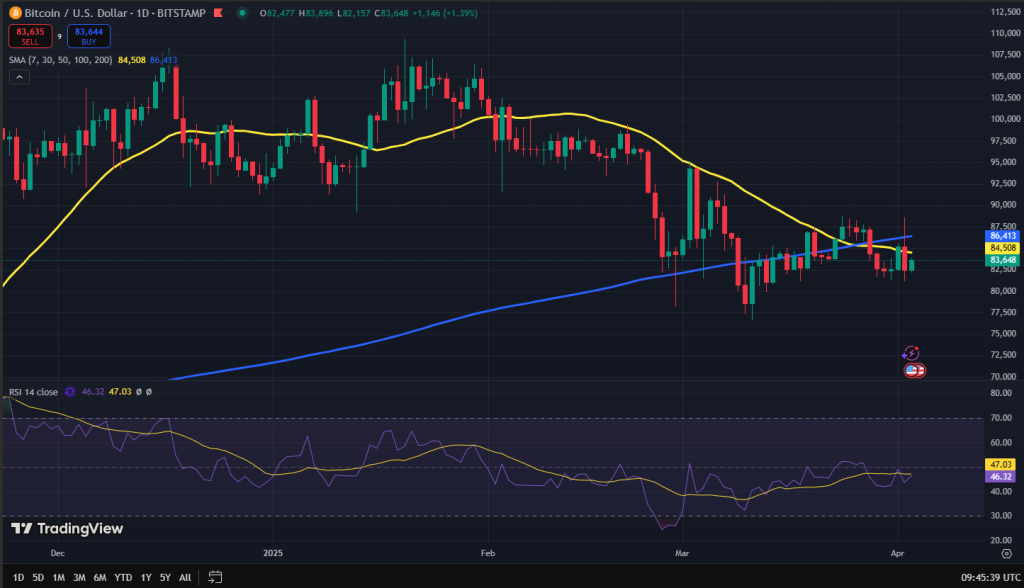This screenshot has height=588, width=1024.
Task: Click the 30.00 RSI scale label
Action: [1001, 515]
